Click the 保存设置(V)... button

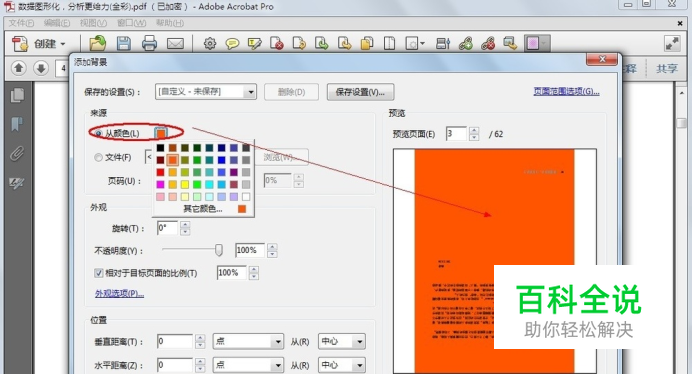(x=360, y=92)
